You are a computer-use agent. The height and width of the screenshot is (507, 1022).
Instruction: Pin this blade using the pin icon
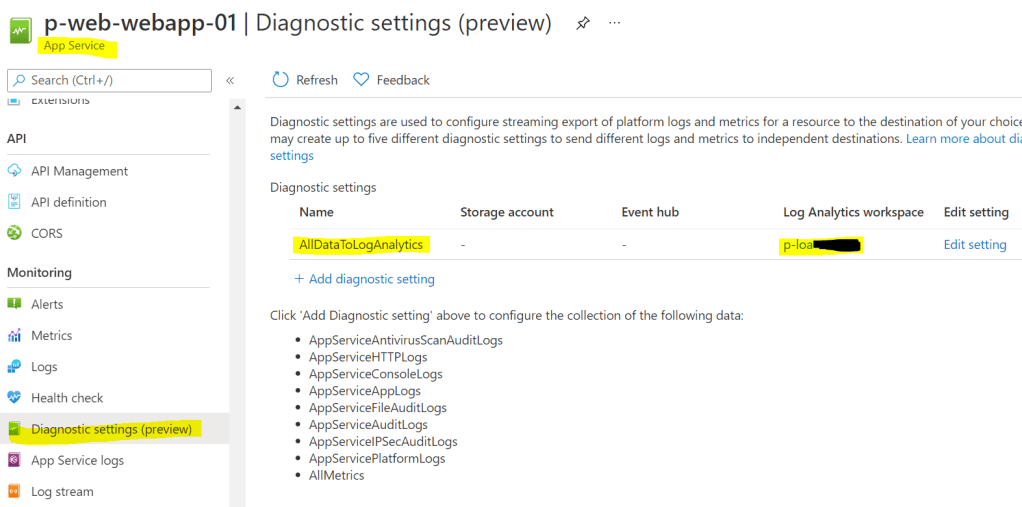coord(583,23)
